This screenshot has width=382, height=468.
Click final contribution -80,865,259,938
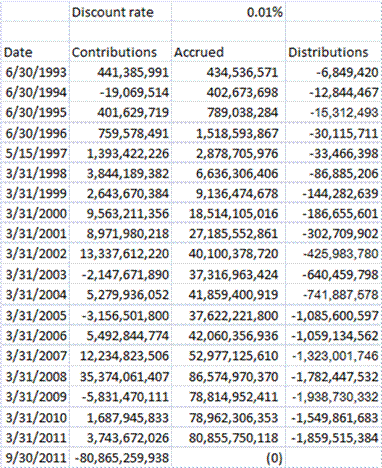pos(120,458)
